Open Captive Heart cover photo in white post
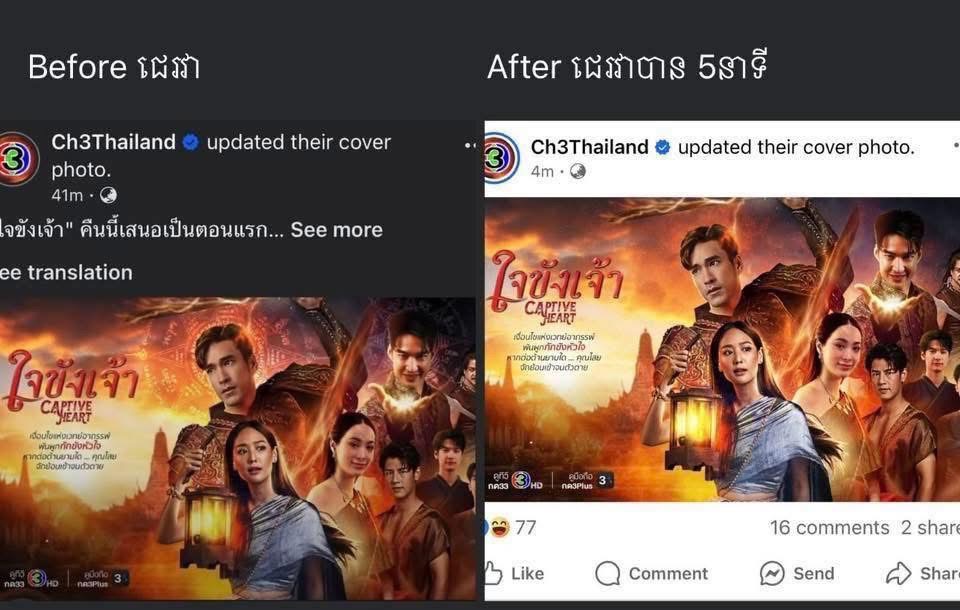Screen dimensions: 960x610 click(722, 350)
